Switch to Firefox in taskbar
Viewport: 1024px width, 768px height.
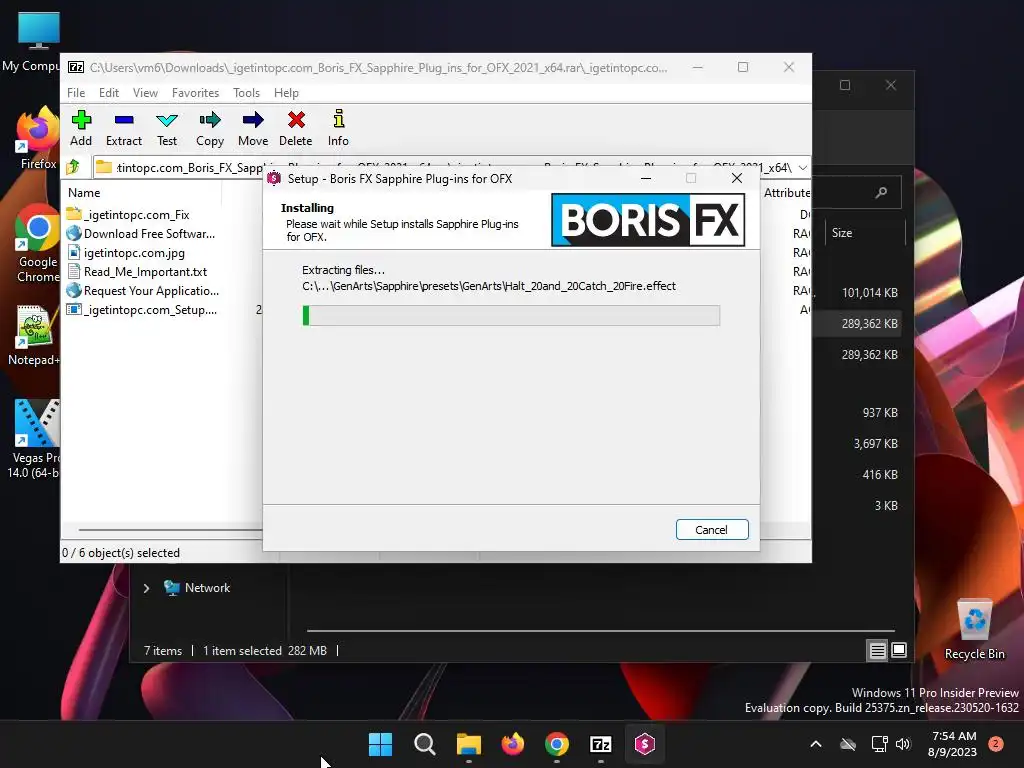(513, 744)
